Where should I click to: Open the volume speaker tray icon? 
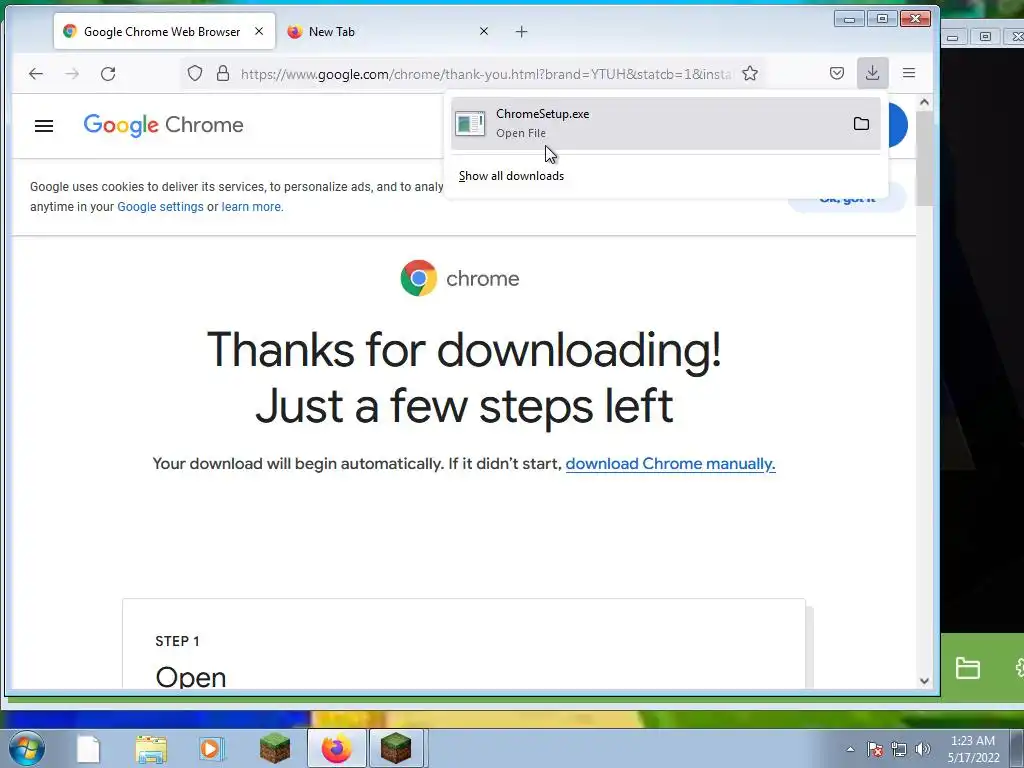click(x=923, y=749)
